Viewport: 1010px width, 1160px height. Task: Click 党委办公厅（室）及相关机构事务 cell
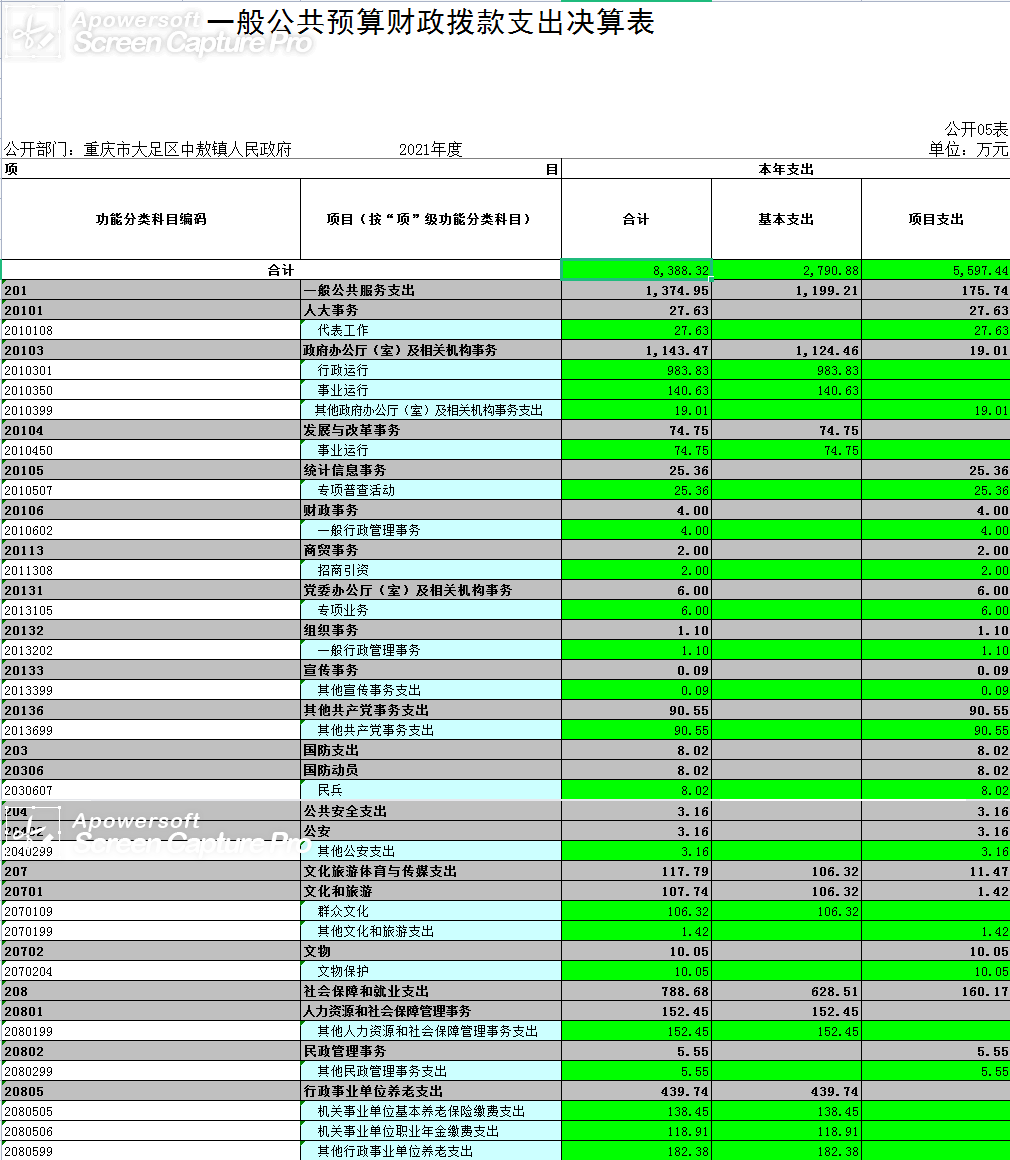(431, 590)
